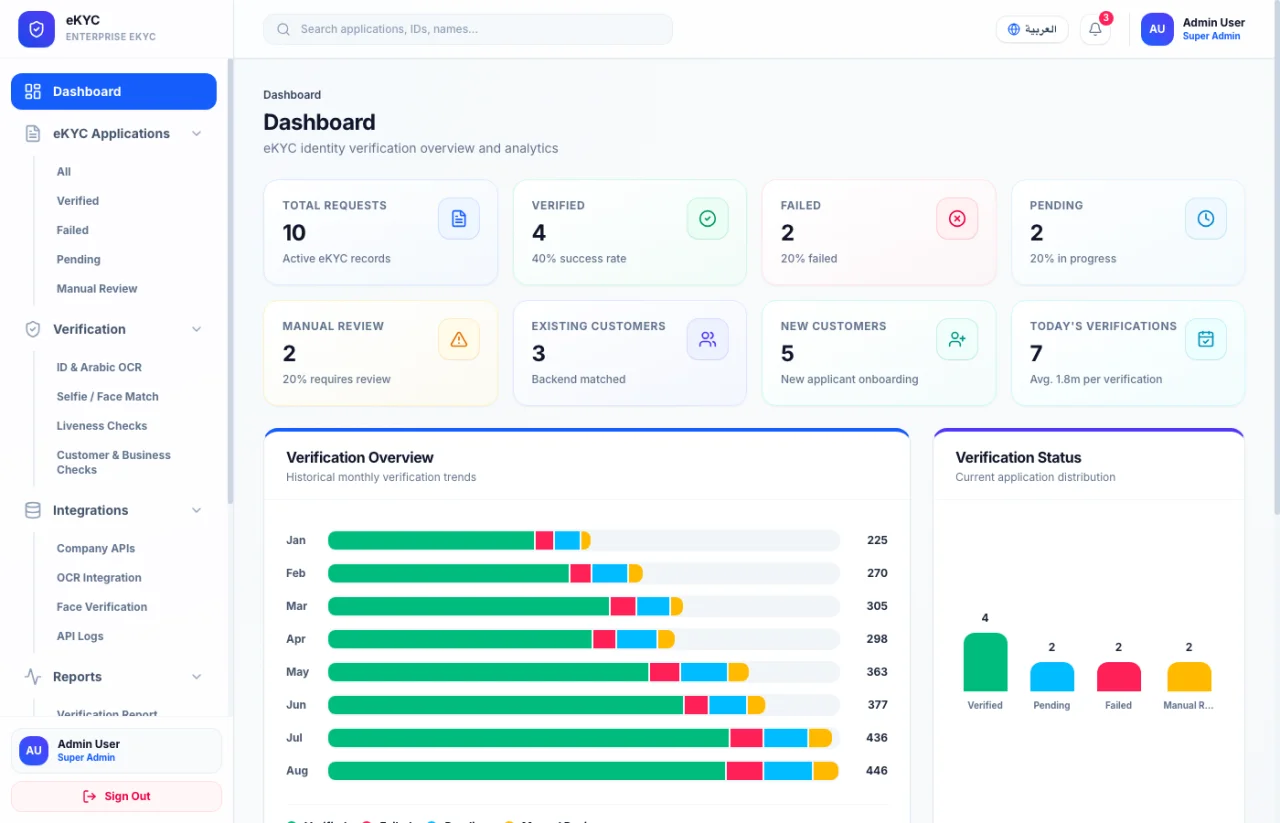Open Selfie / Face Match page
The image size is (1280, 823).
[x=107, y=396]
